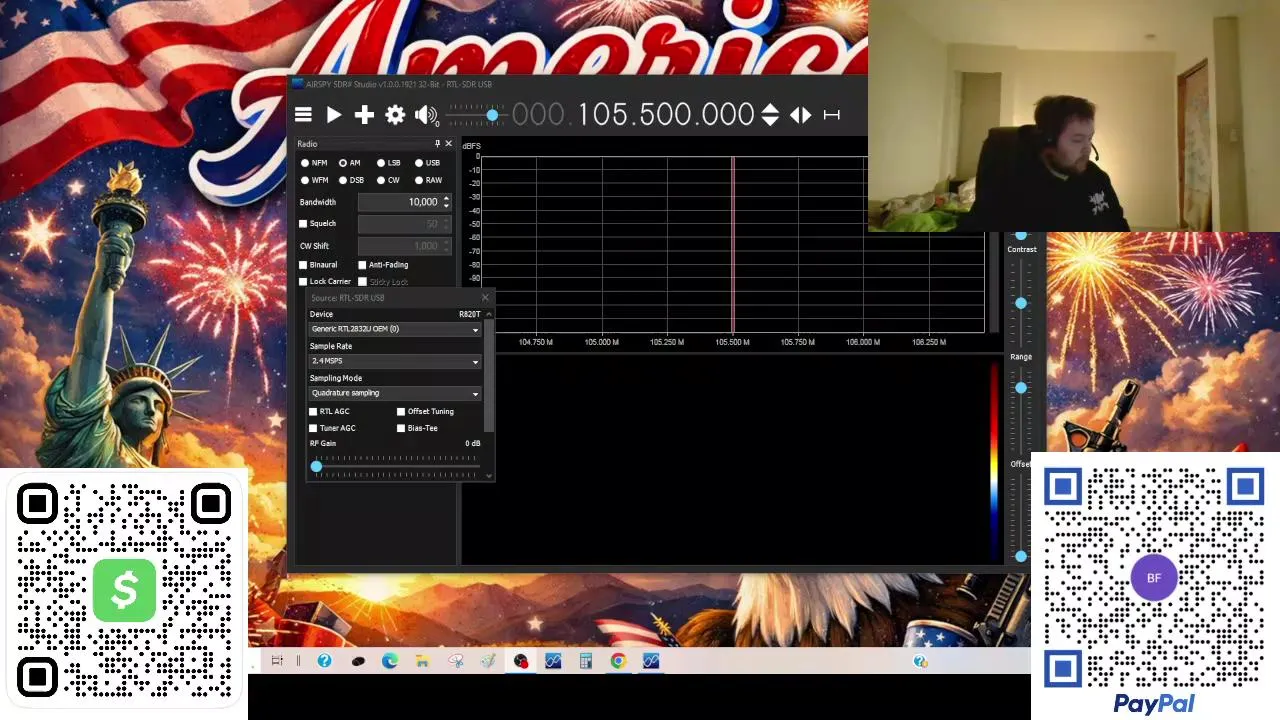Open Task View in the taskbar
1280x720 pixels.
(x=277, y=661)
